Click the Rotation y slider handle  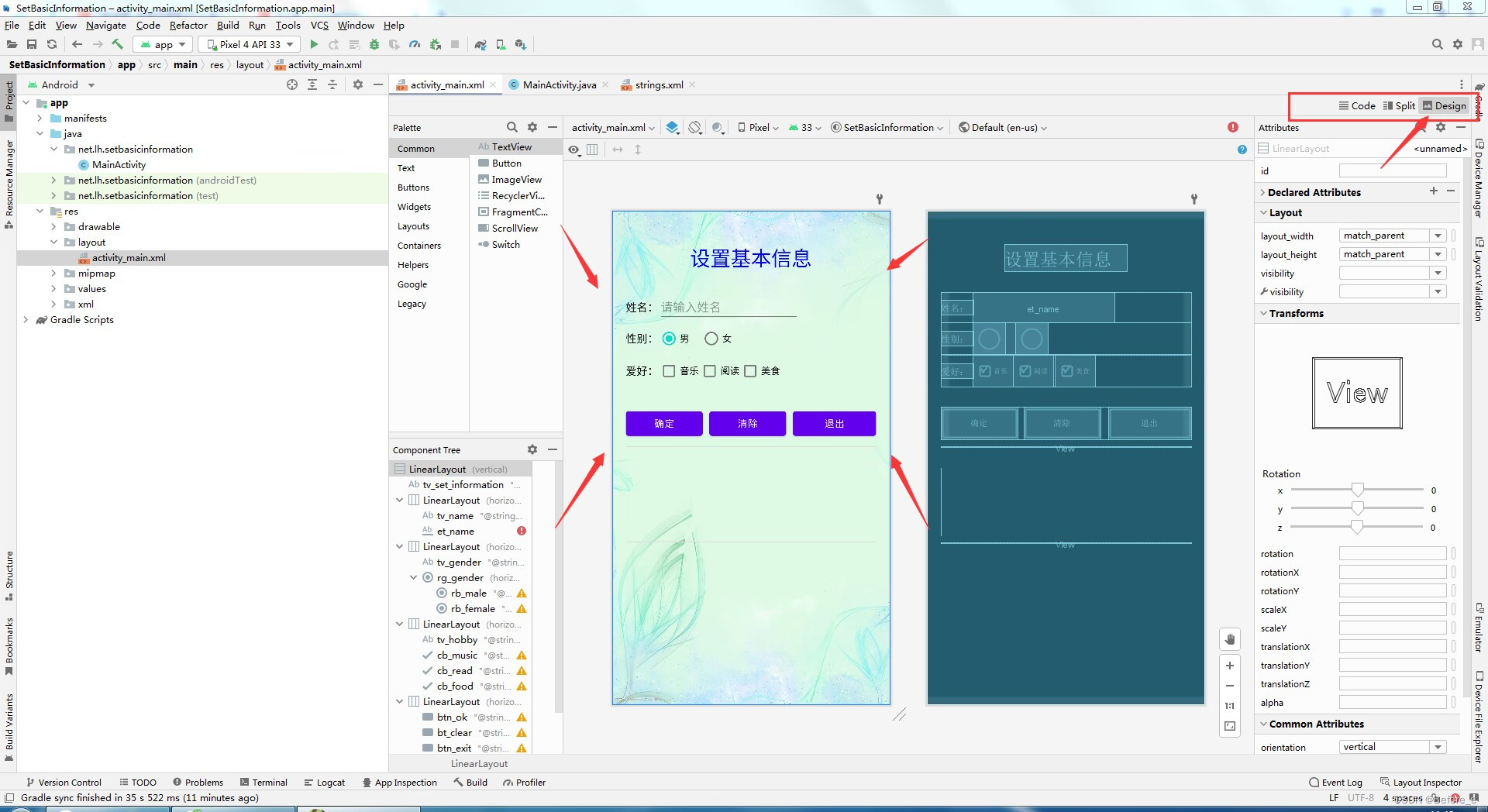[x=1357, y=508]
